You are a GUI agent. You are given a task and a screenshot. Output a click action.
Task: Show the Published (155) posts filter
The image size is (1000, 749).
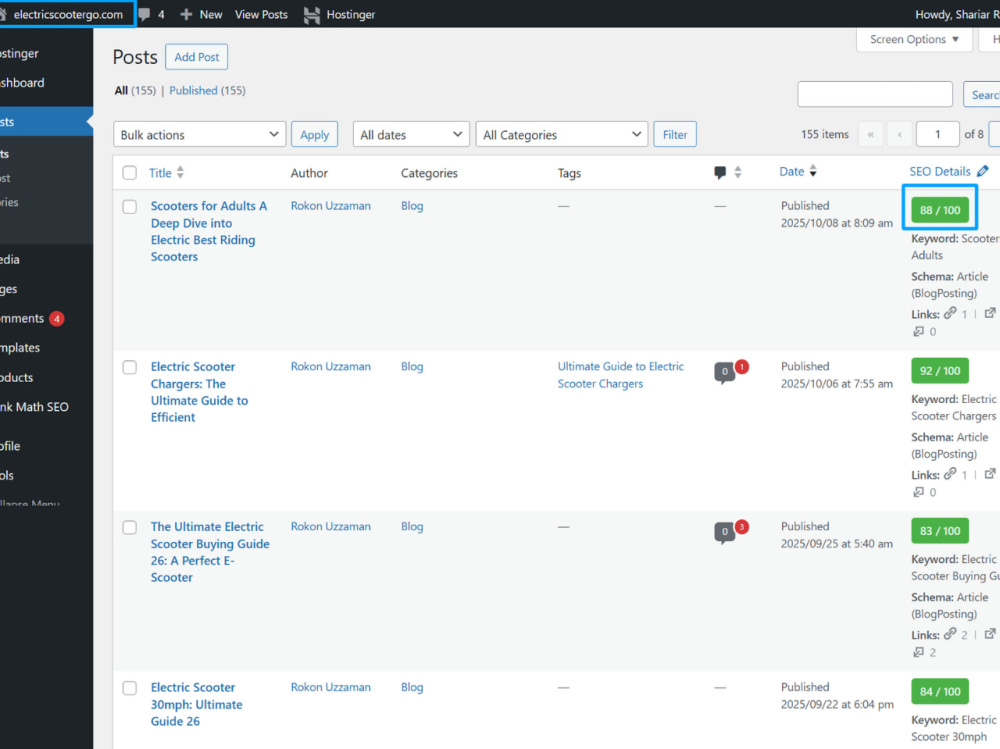(207, 91)
